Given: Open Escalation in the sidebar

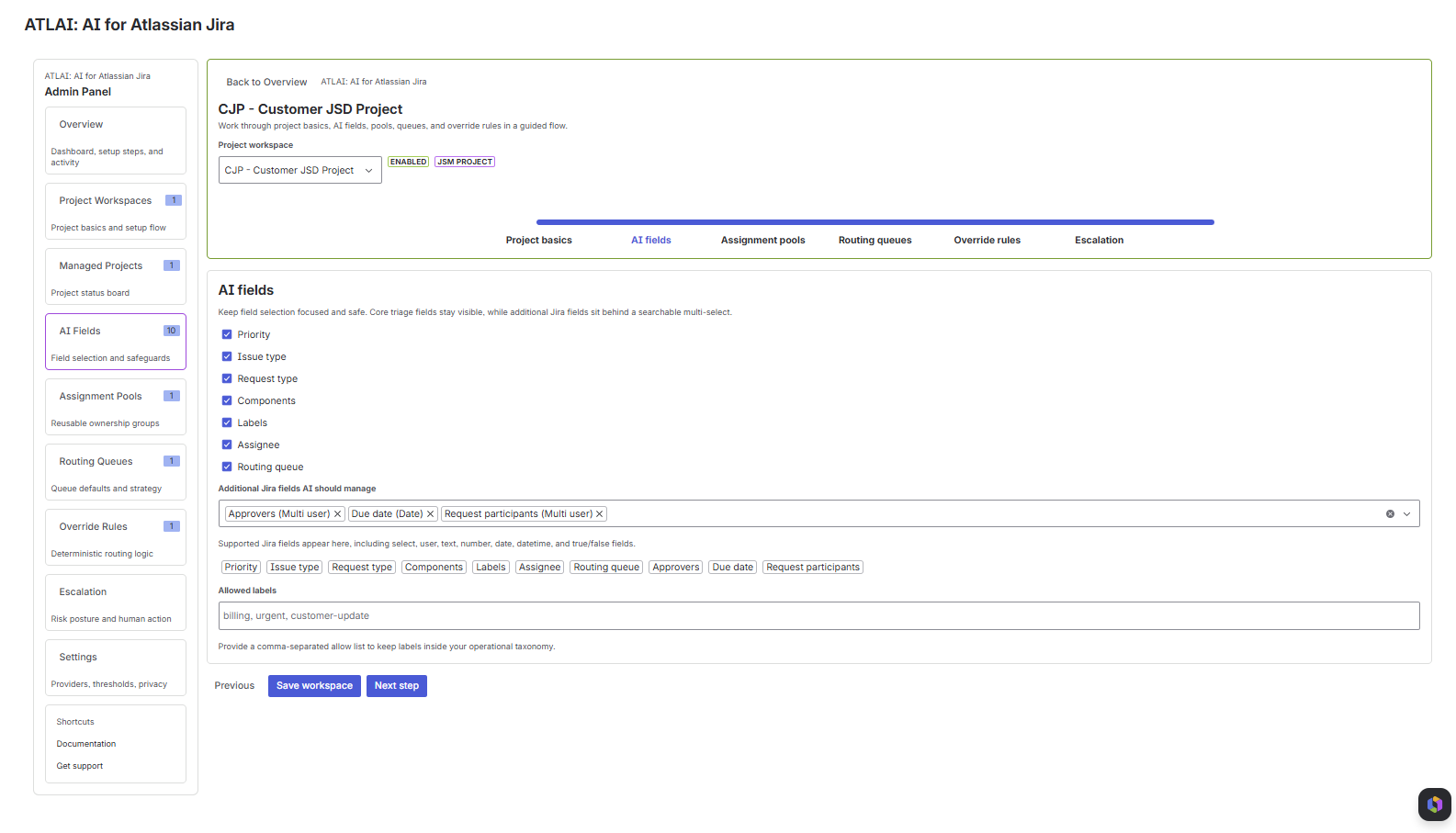Looking at the screenshot, I should pos(116,602).
